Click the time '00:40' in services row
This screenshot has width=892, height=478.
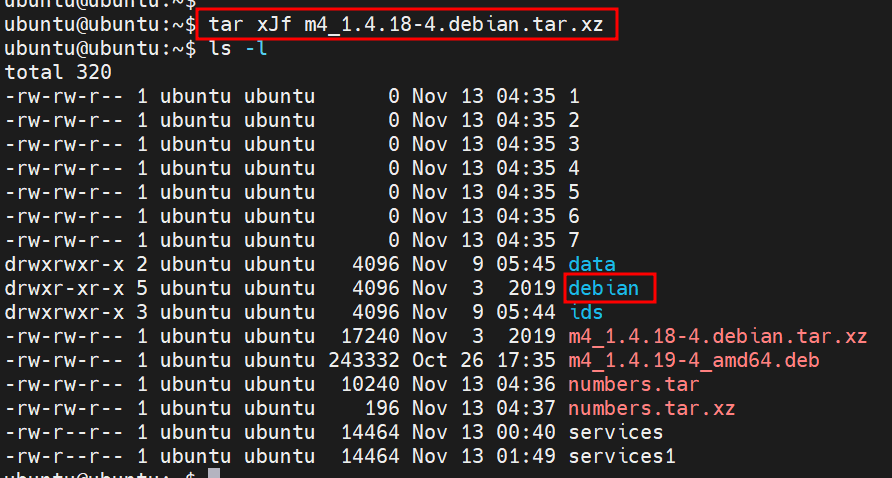(526, 432)
